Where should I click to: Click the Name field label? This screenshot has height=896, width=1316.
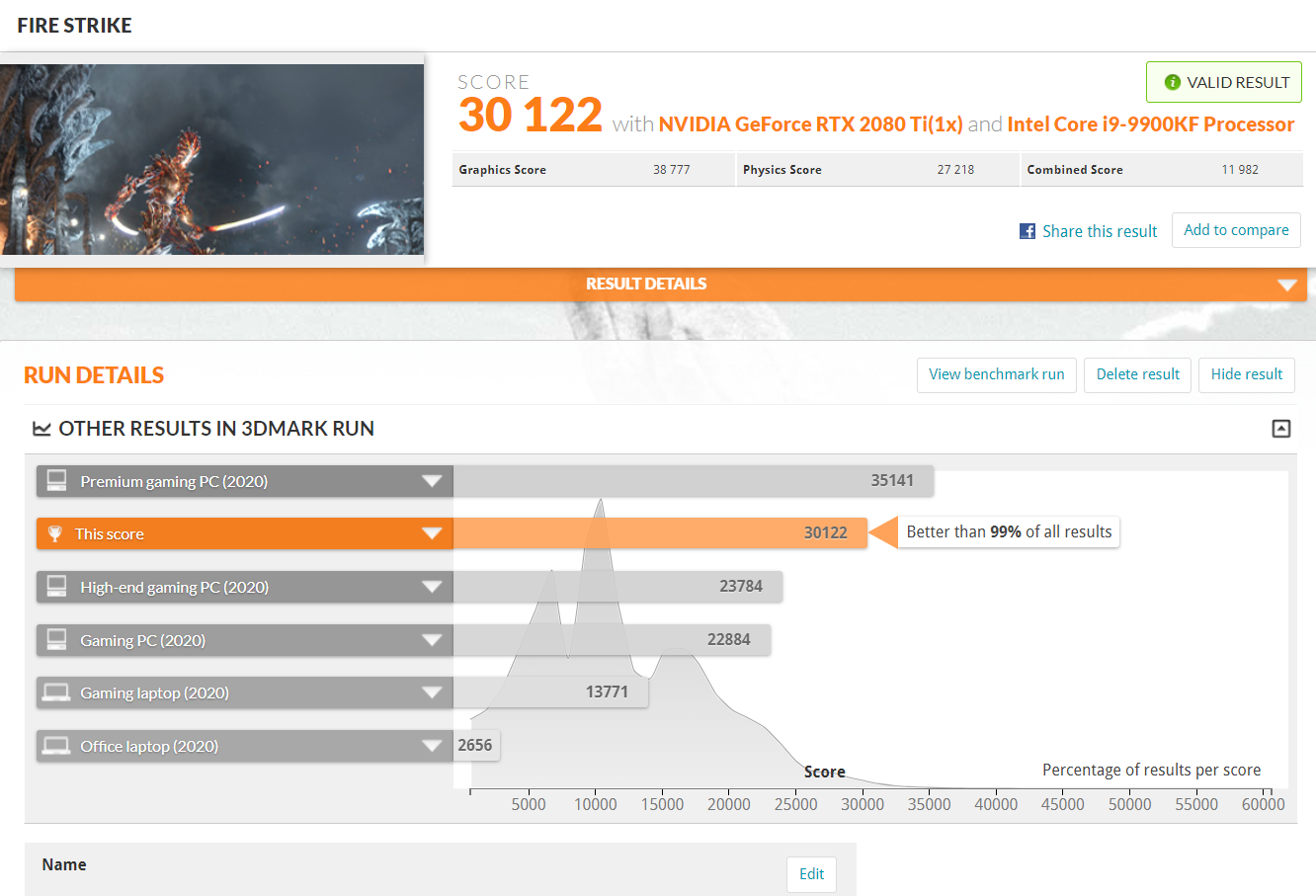(x=64, y=864)
